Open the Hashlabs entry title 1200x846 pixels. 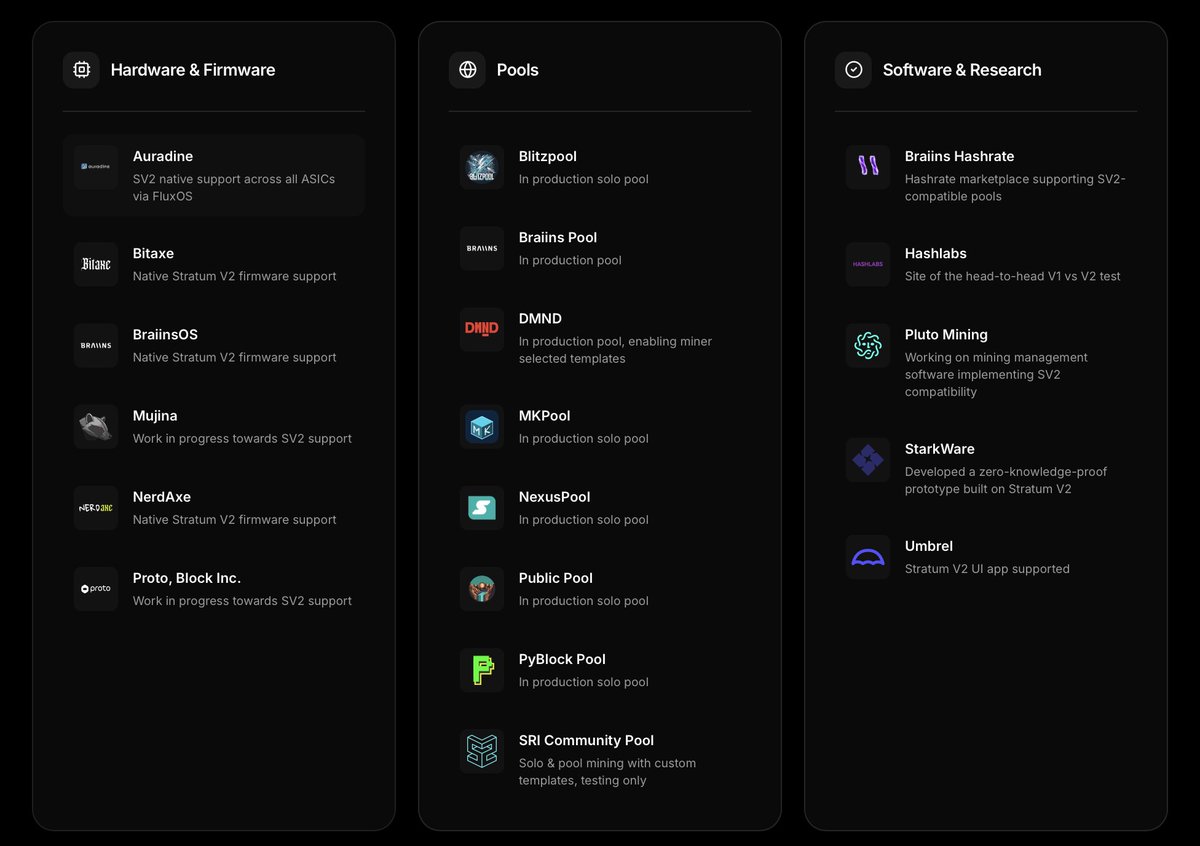(936, 253)
